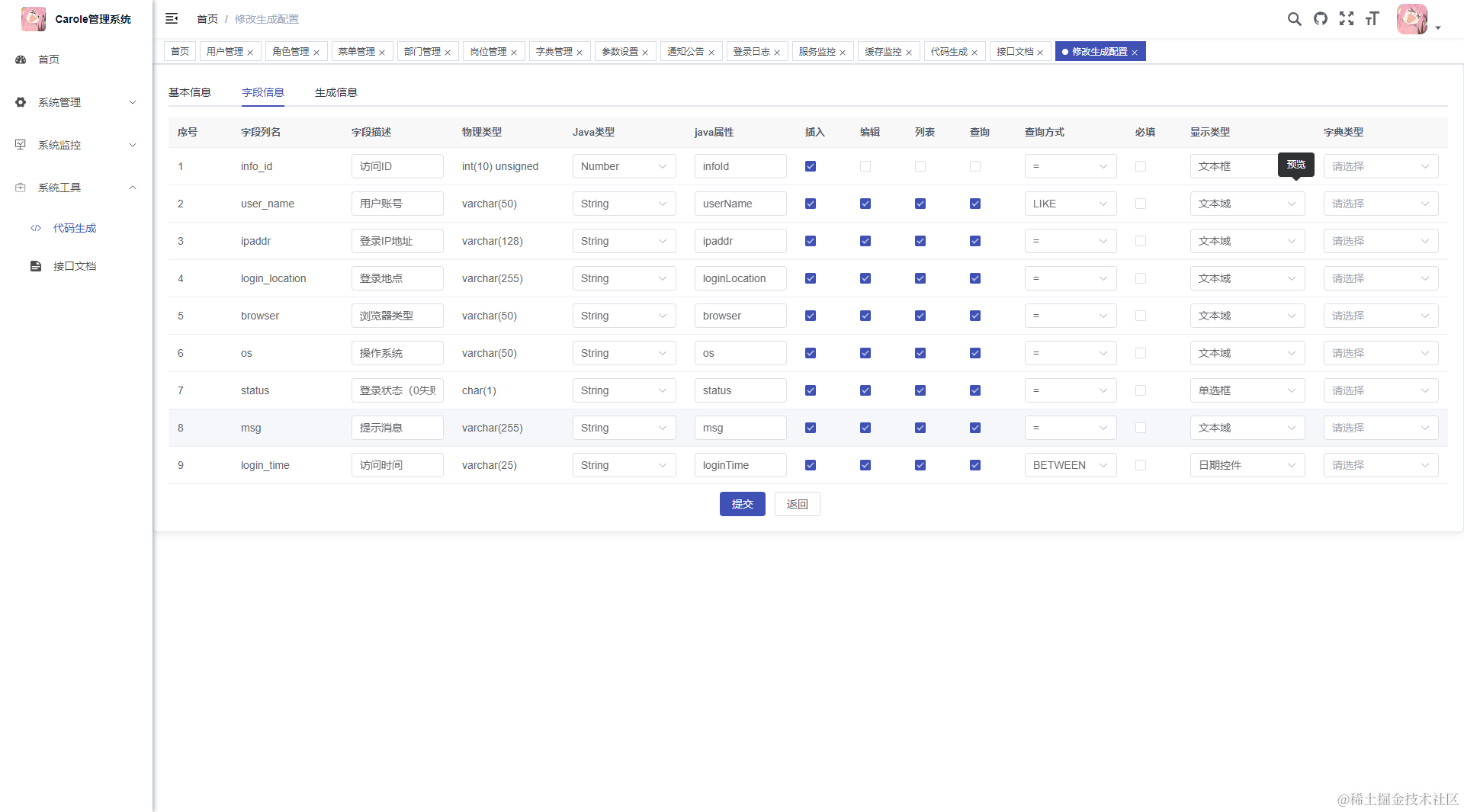Go to 首页 in the breadcrumb

click(x=207, y=19)
